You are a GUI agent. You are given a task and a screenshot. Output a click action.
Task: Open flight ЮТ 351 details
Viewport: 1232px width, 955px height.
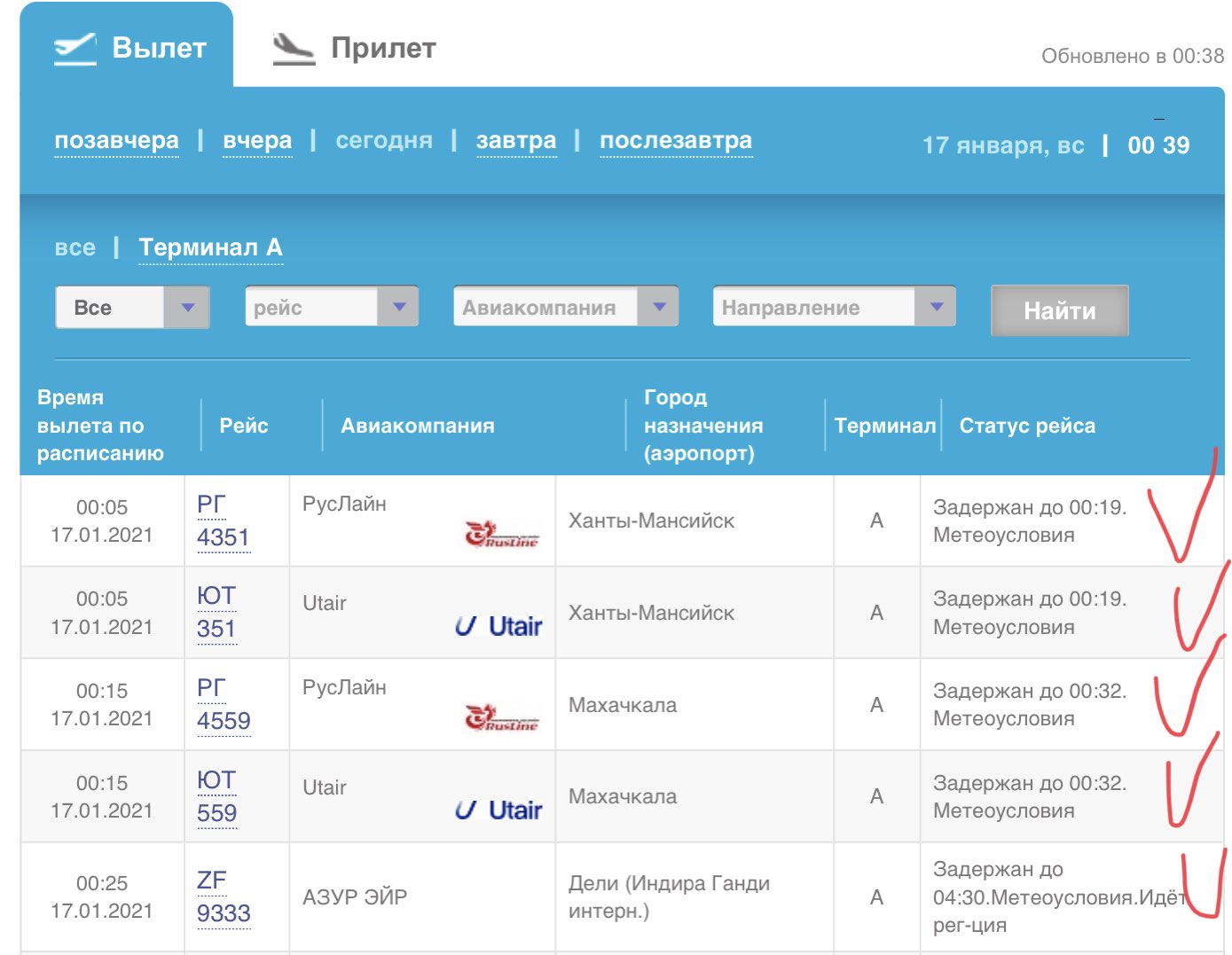216,613
